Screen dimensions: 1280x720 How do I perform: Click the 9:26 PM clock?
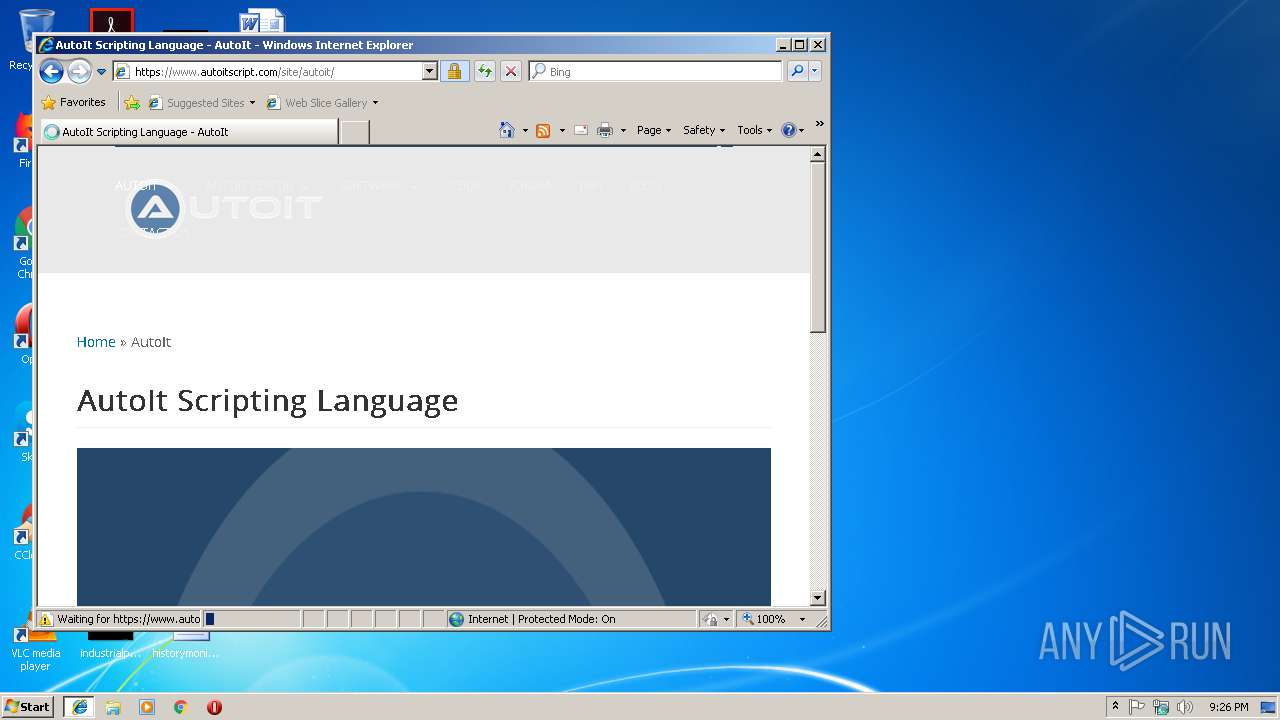[1228, 707]
